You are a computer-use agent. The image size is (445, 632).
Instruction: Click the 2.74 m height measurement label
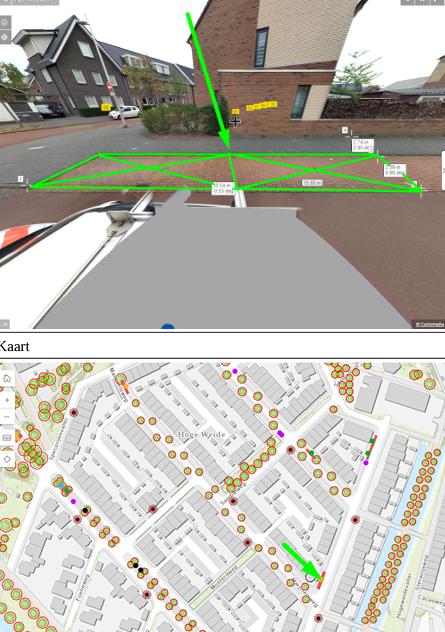[x=363, y=145]
